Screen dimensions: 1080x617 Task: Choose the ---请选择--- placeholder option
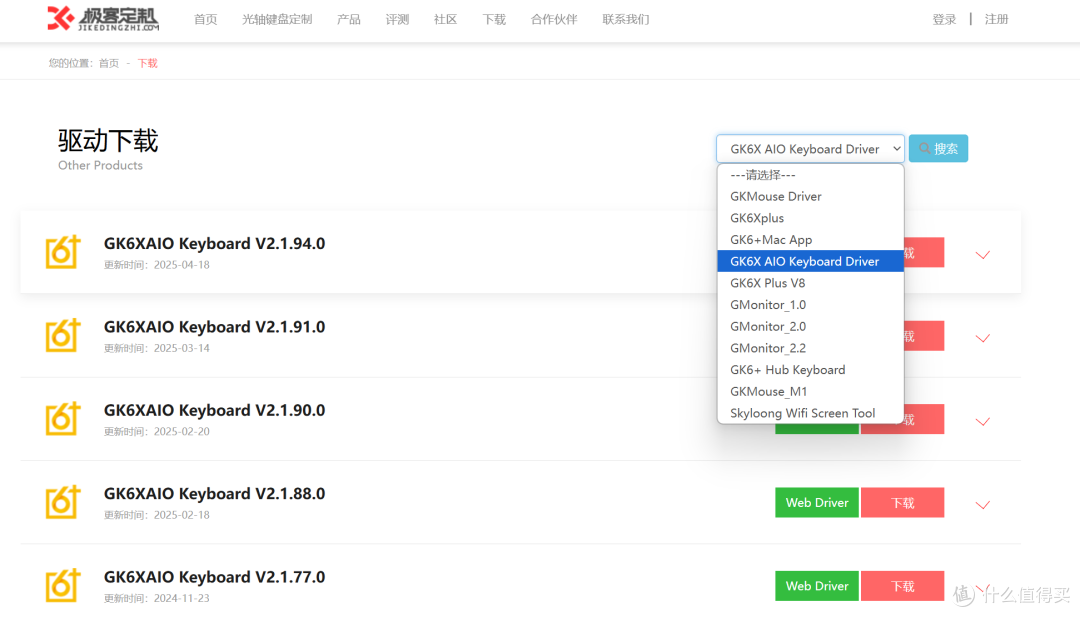point(810,175)
